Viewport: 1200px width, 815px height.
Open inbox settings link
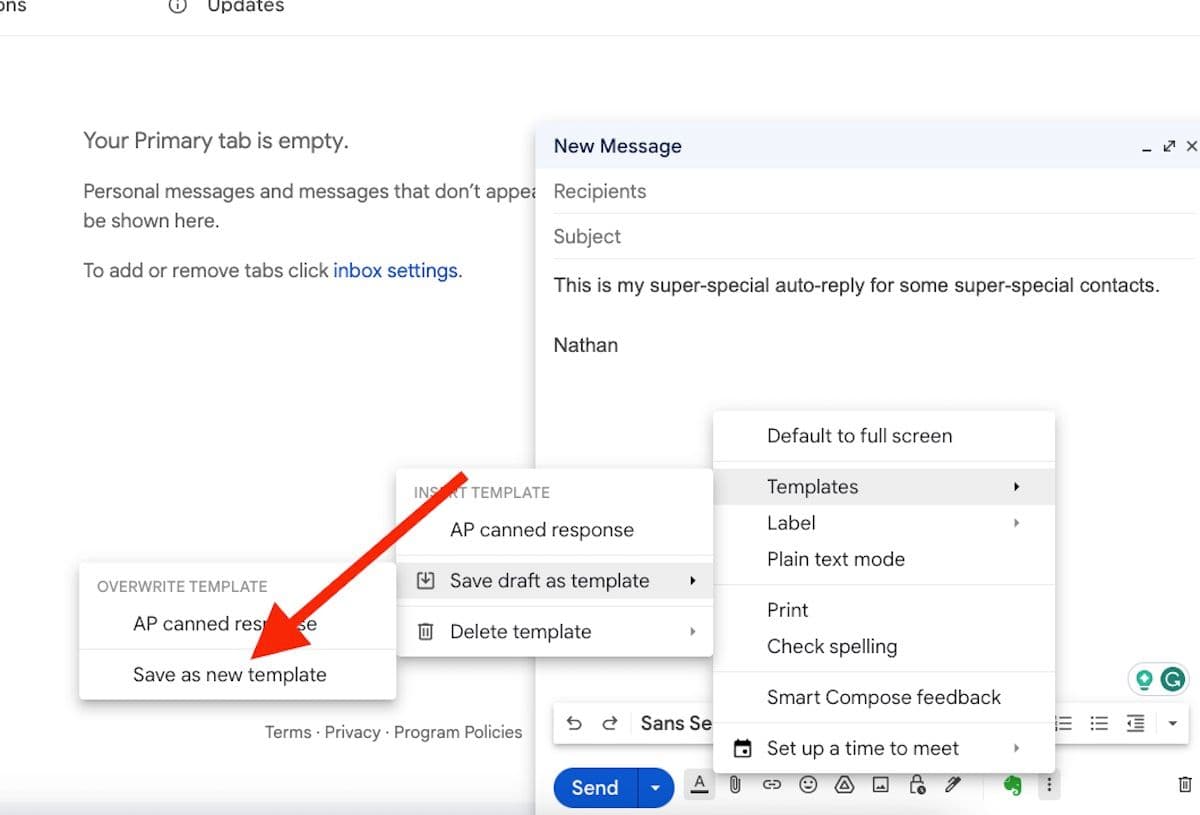(396, 270)
